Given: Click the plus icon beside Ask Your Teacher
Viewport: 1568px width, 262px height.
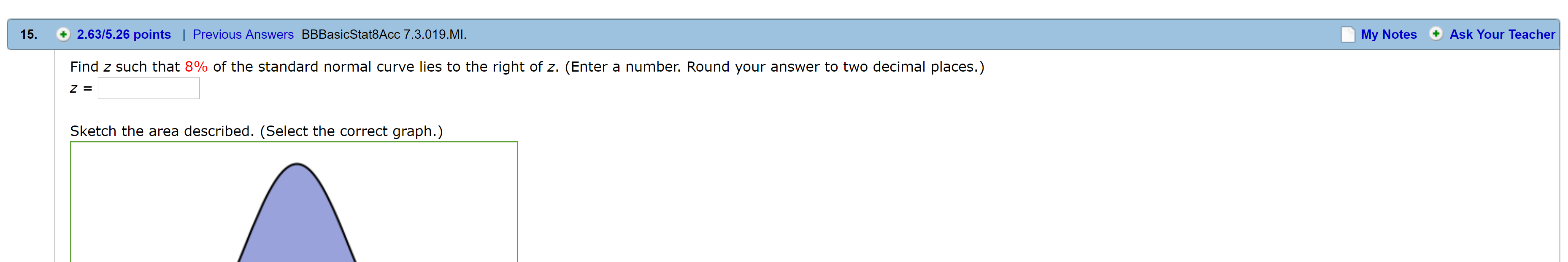Looking at the screenshot, I should [1436, 34].
